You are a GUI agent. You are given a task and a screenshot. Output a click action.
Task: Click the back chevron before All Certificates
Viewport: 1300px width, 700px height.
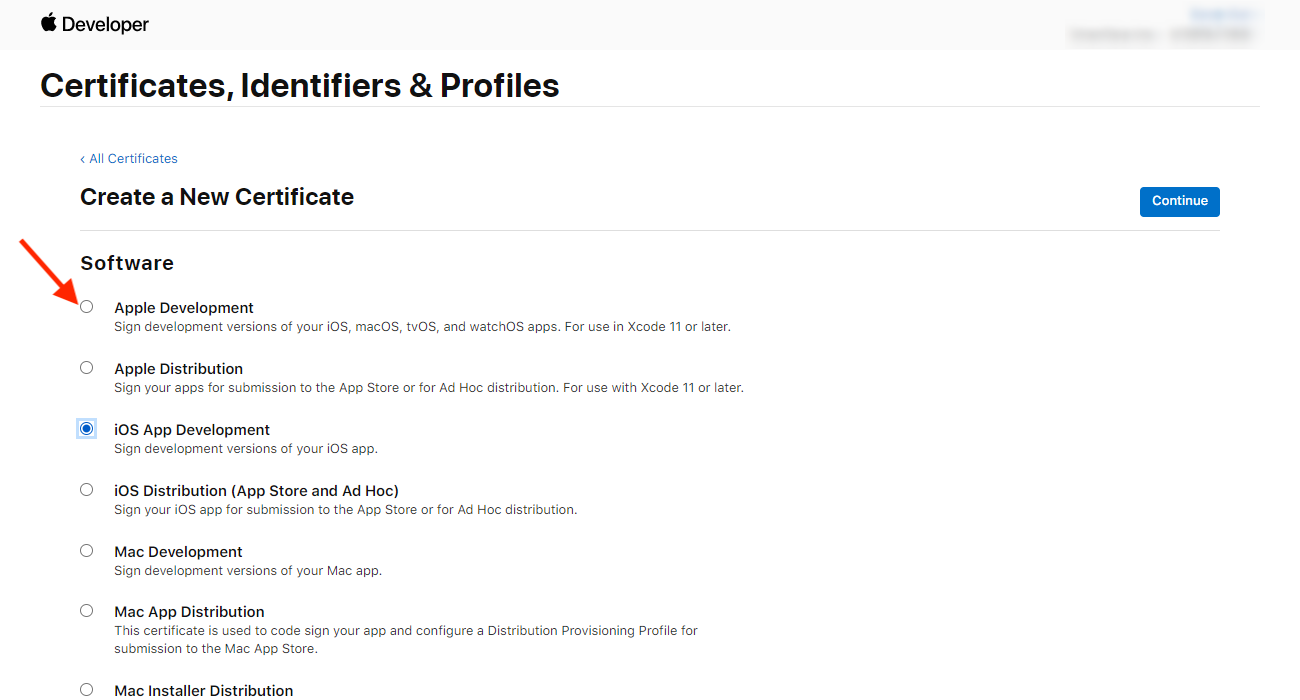[x=83, y=159]
